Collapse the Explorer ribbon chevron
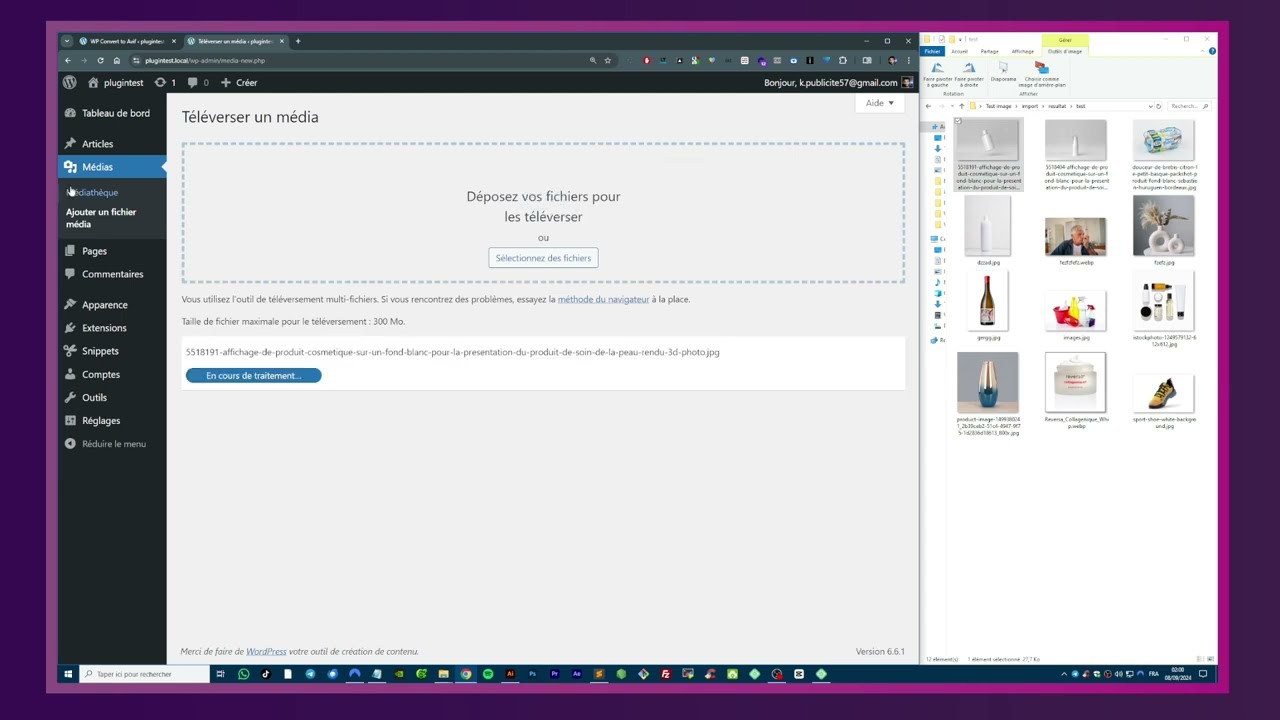 (x=1203, y=51)
